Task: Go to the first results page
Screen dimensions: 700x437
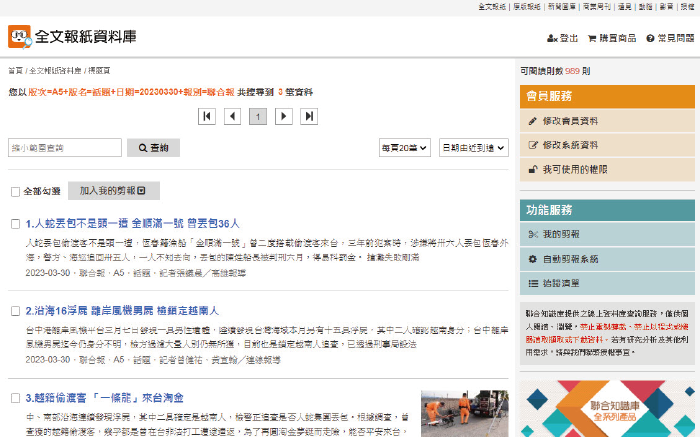Action: (207, 117)
